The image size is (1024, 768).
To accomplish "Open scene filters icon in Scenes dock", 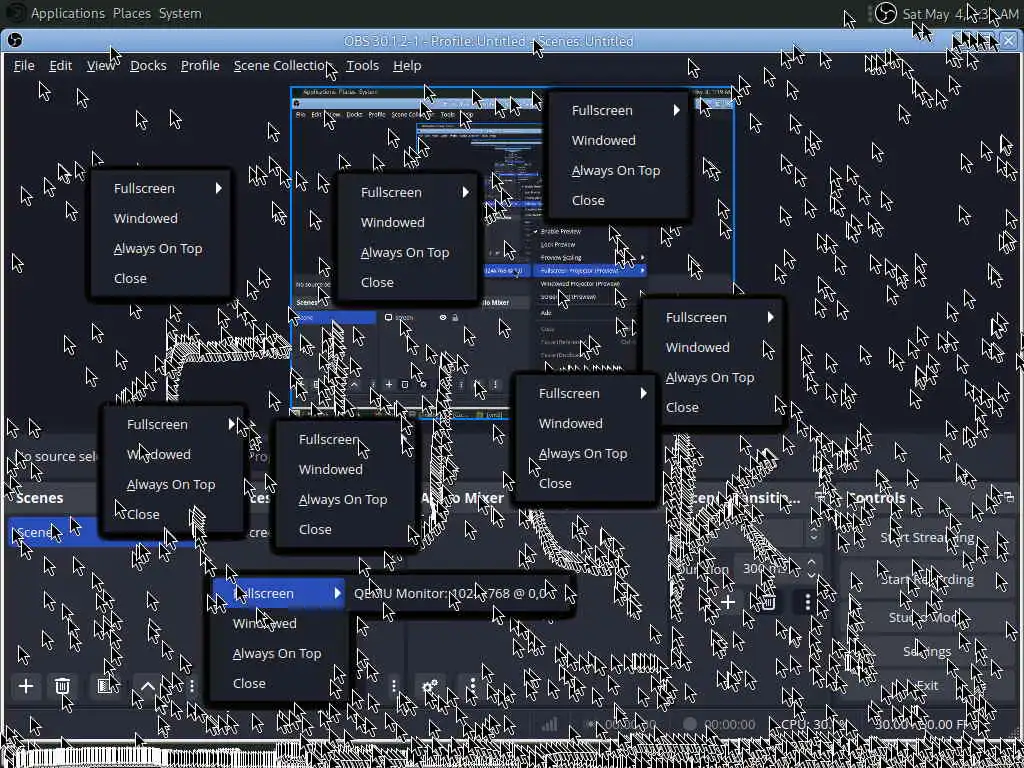I will point(103,686).
